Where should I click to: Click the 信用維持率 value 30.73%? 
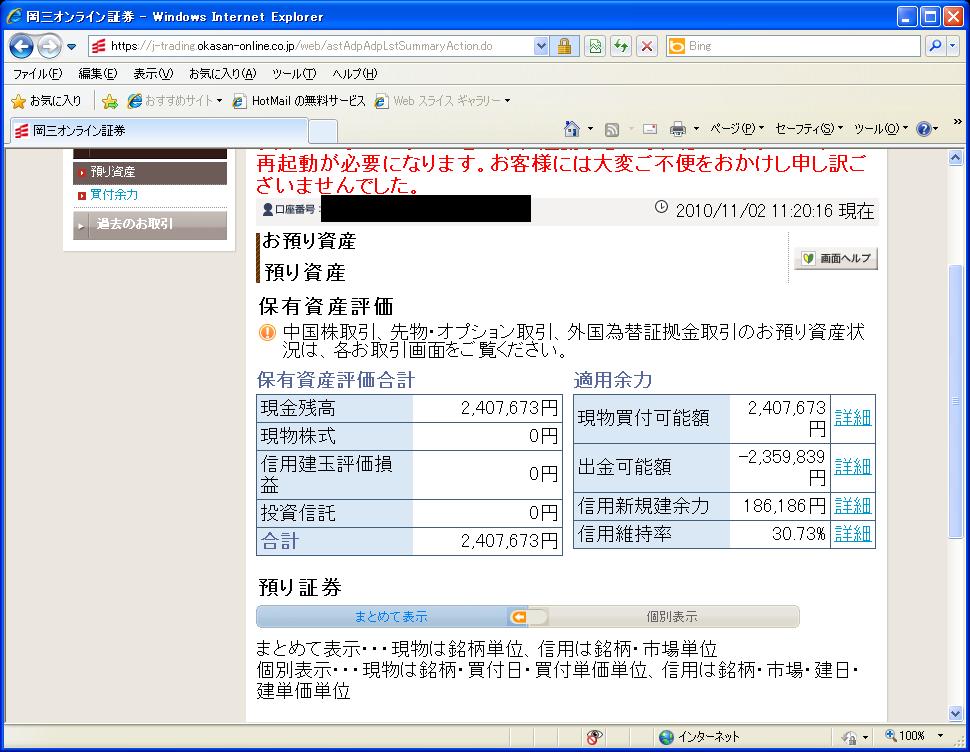799,534
